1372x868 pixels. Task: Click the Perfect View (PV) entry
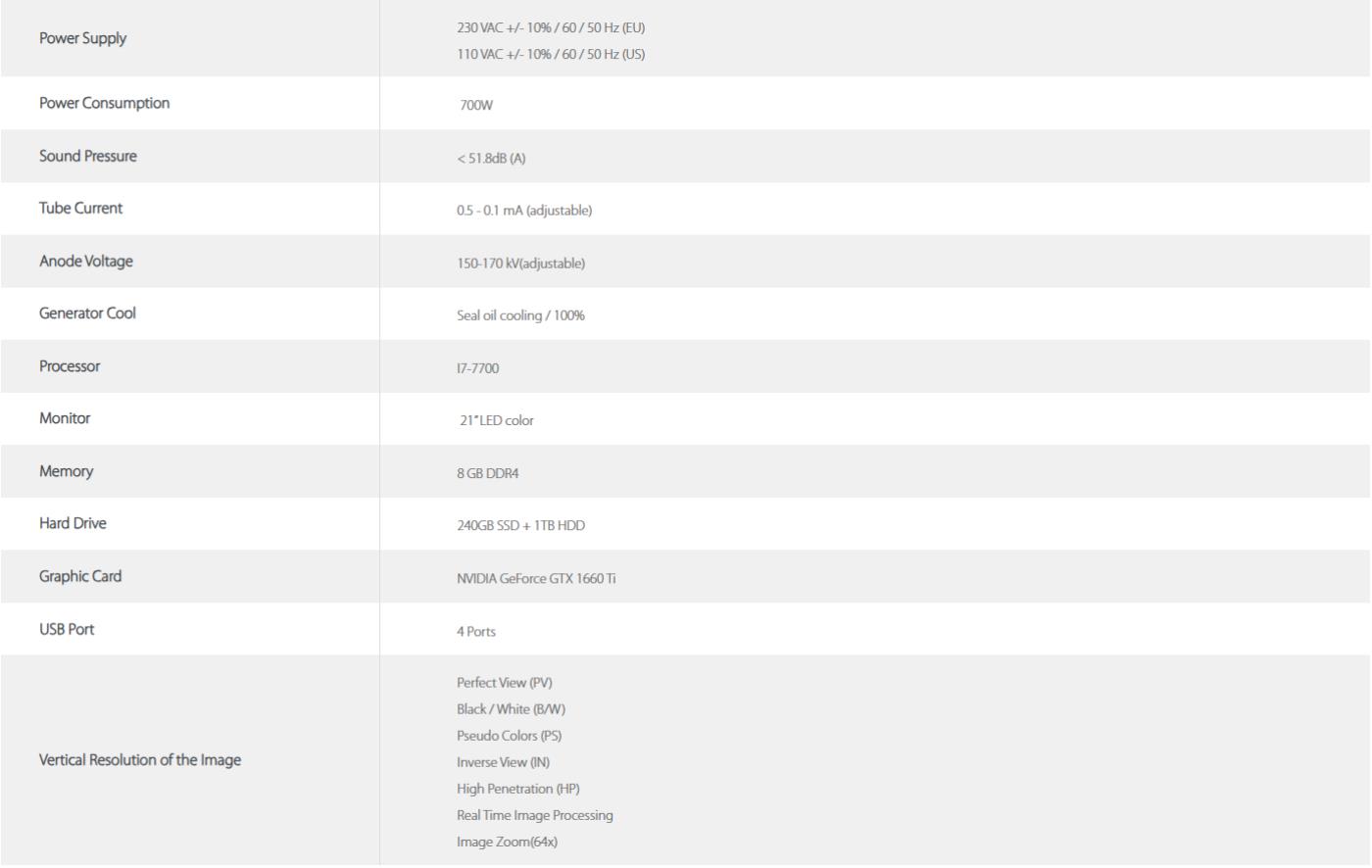(505, 683)
